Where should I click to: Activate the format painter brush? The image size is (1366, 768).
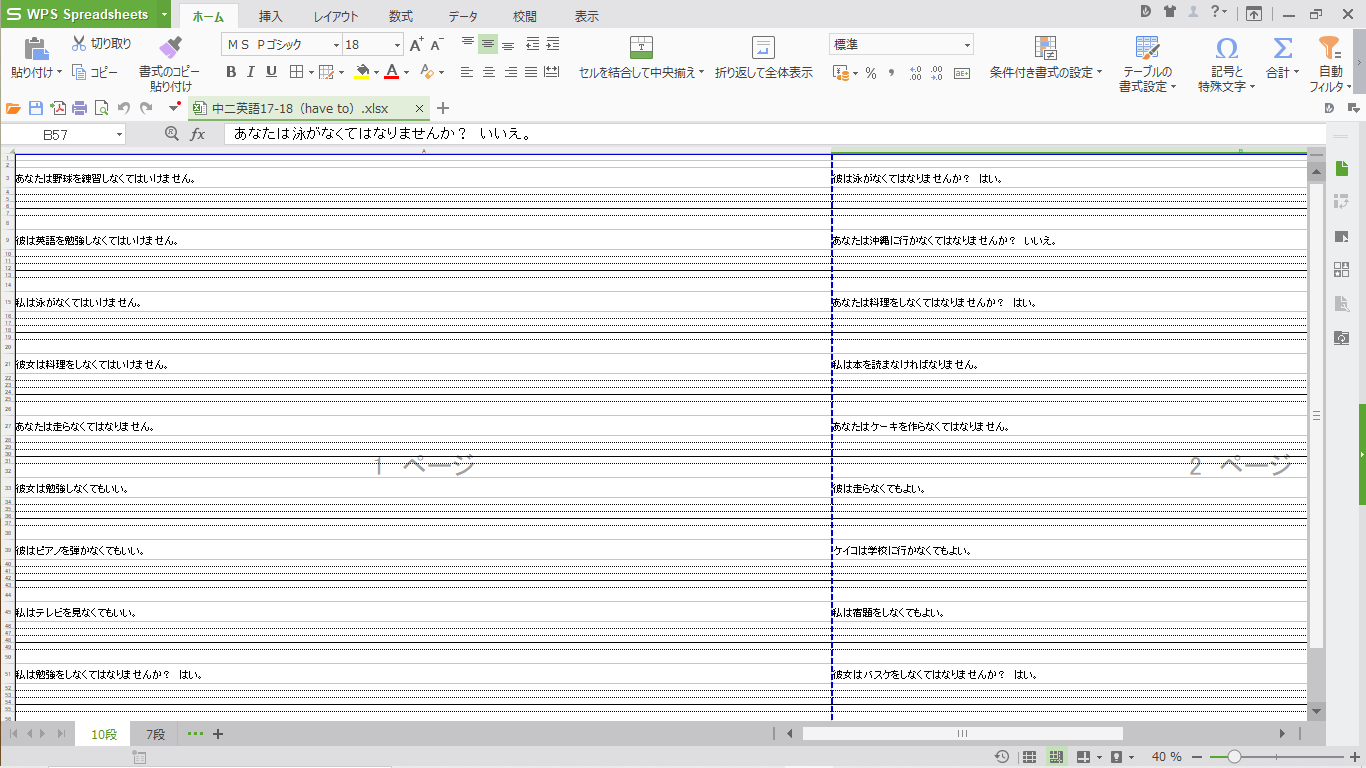tap(170, 47)
